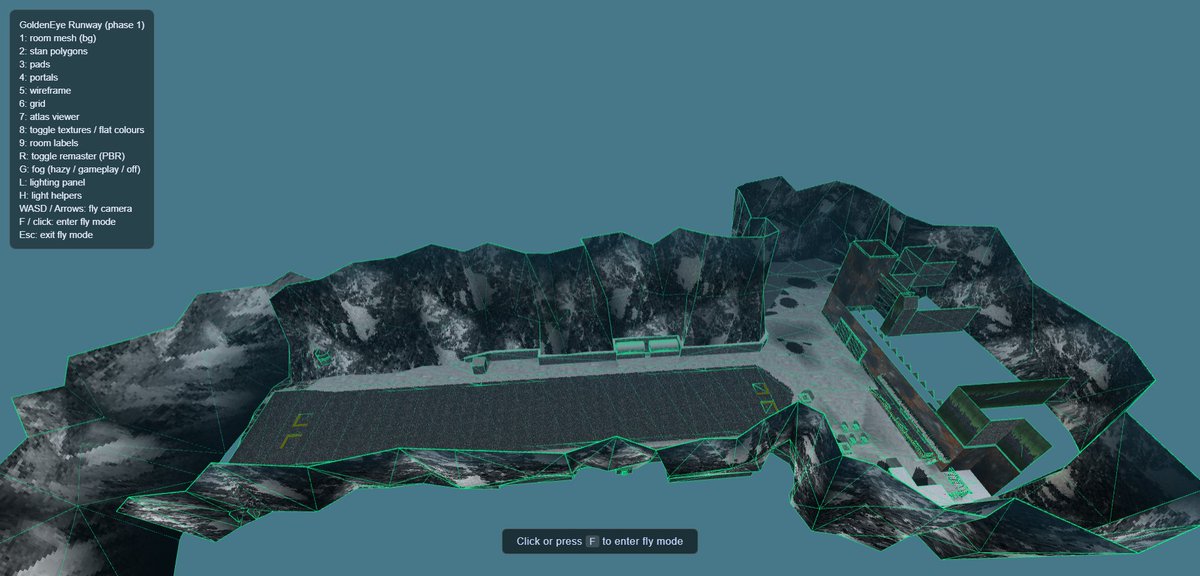Click the F key badge in the fly mode prompt
Viewport: 1200px width, 576px height.
click(x=592, y=541)
